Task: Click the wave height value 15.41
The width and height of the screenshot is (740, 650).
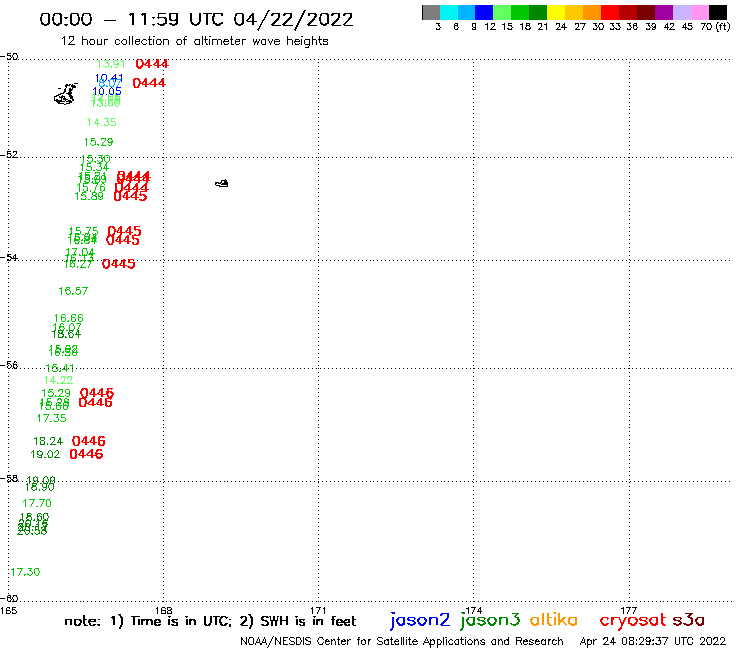Action: click(x=60, y=368)
